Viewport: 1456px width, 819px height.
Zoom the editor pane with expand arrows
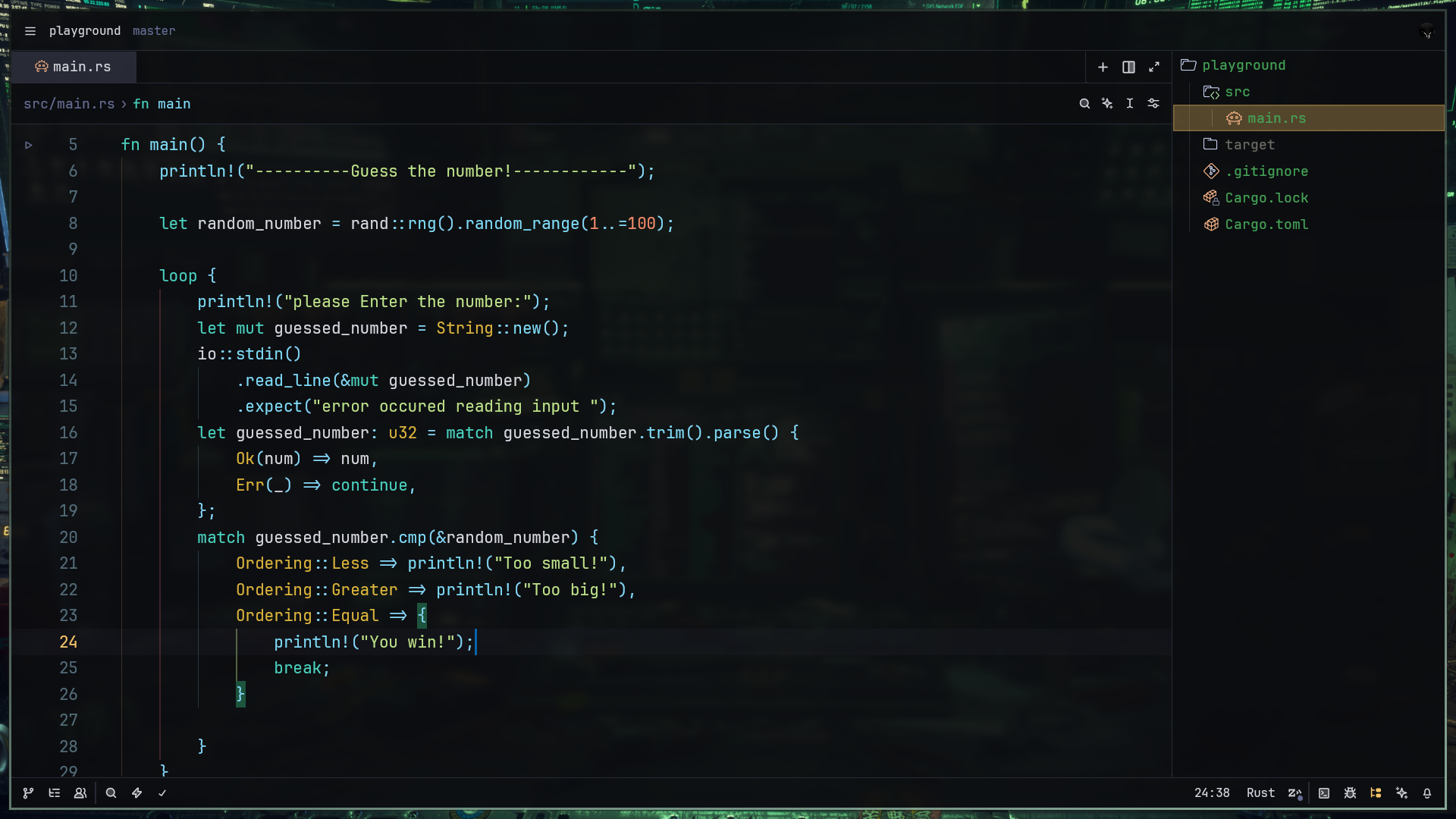point(1154,67)
